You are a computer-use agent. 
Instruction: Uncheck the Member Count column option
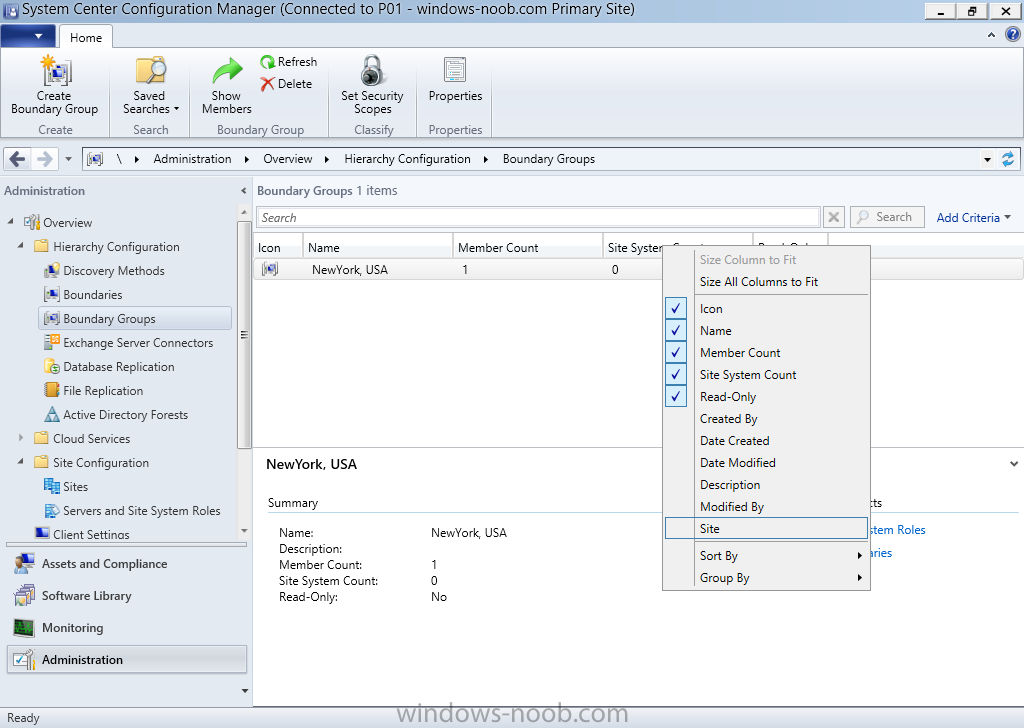click(x=767, y=353)
